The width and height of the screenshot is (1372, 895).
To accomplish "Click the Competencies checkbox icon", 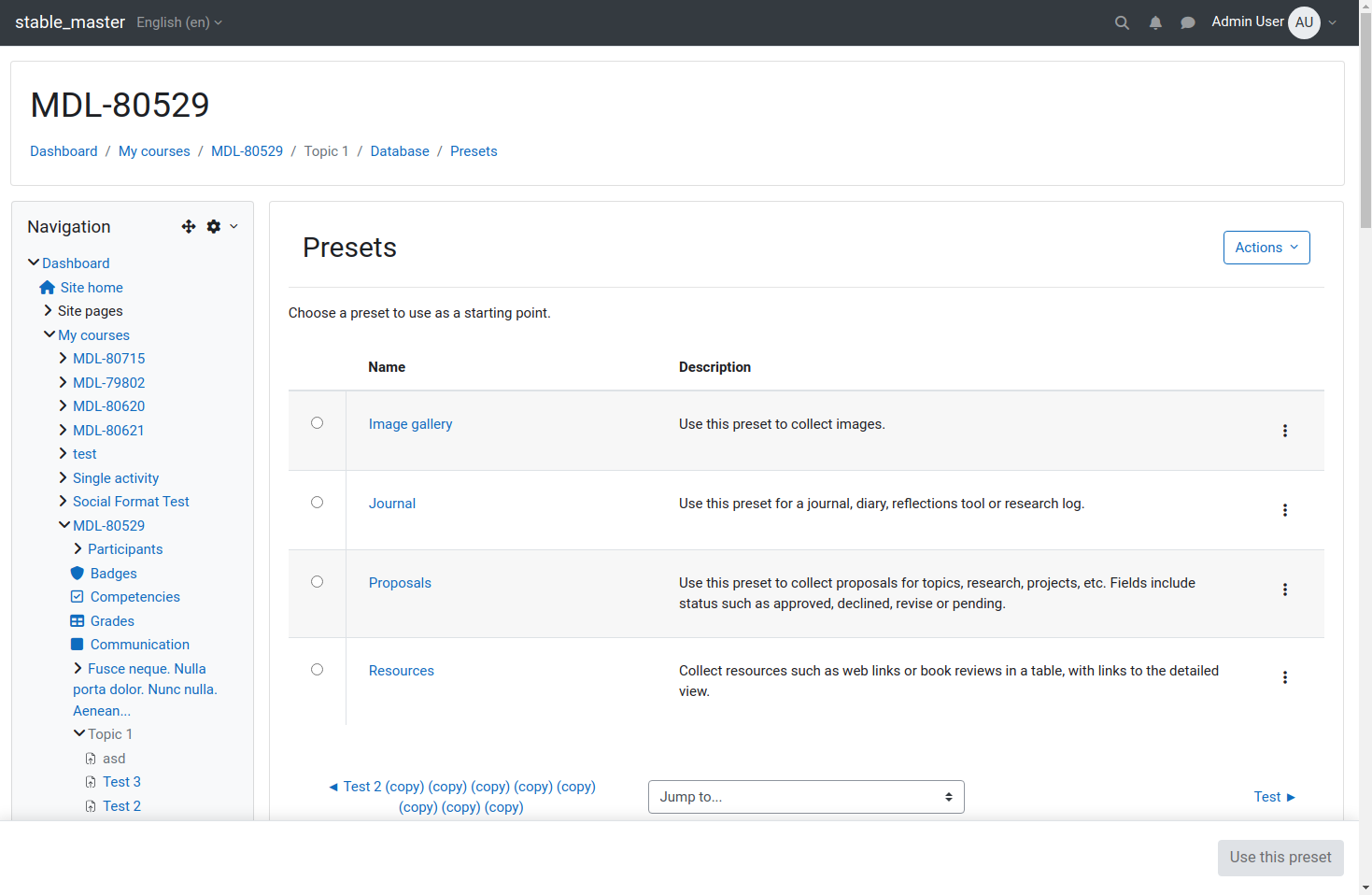I will [78, 597].
